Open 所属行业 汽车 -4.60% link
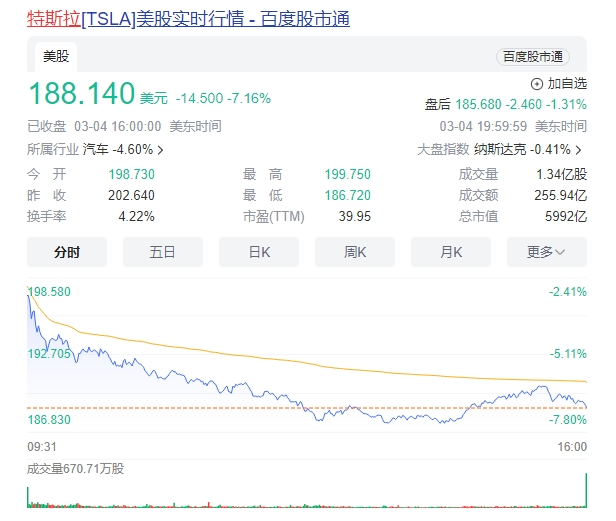This screenshot has width=616, height=521. [x=95, y=149]
